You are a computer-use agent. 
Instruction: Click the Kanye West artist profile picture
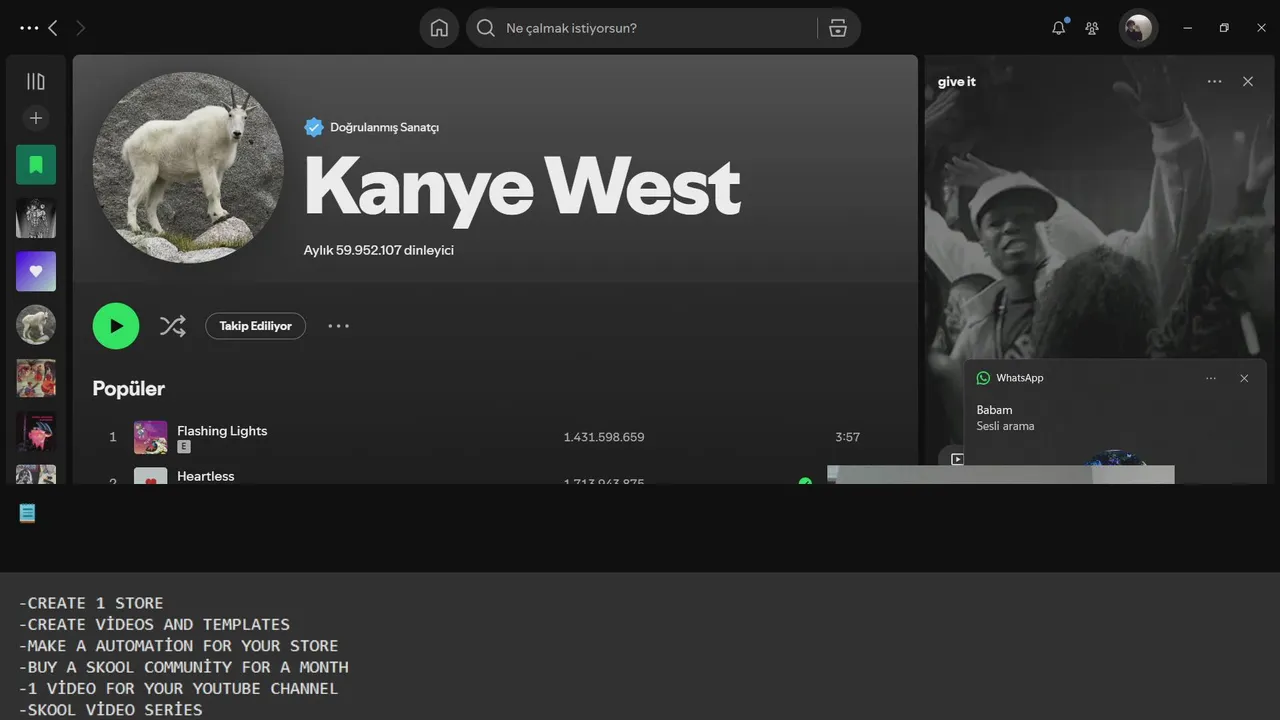(188, 167)
